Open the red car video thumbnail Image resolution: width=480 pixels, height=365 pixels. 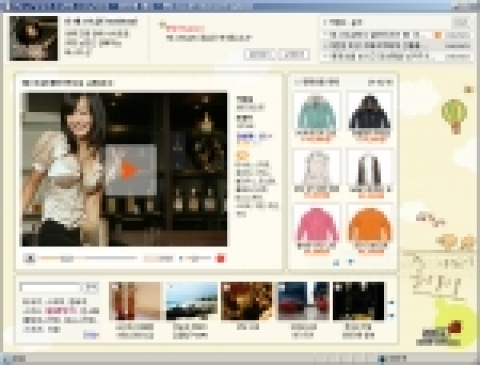(x=304, y=301)
